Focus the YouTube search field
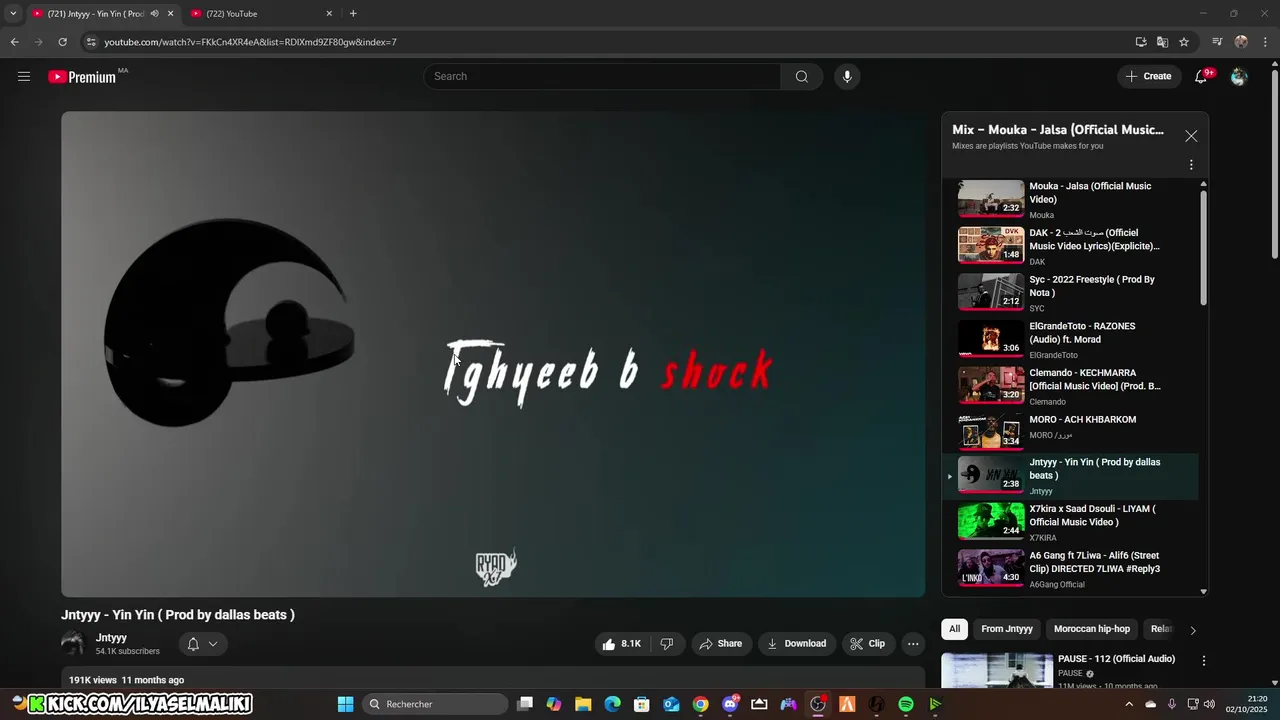The height and width of the screenshot is (720, 1280). (602, 76)
